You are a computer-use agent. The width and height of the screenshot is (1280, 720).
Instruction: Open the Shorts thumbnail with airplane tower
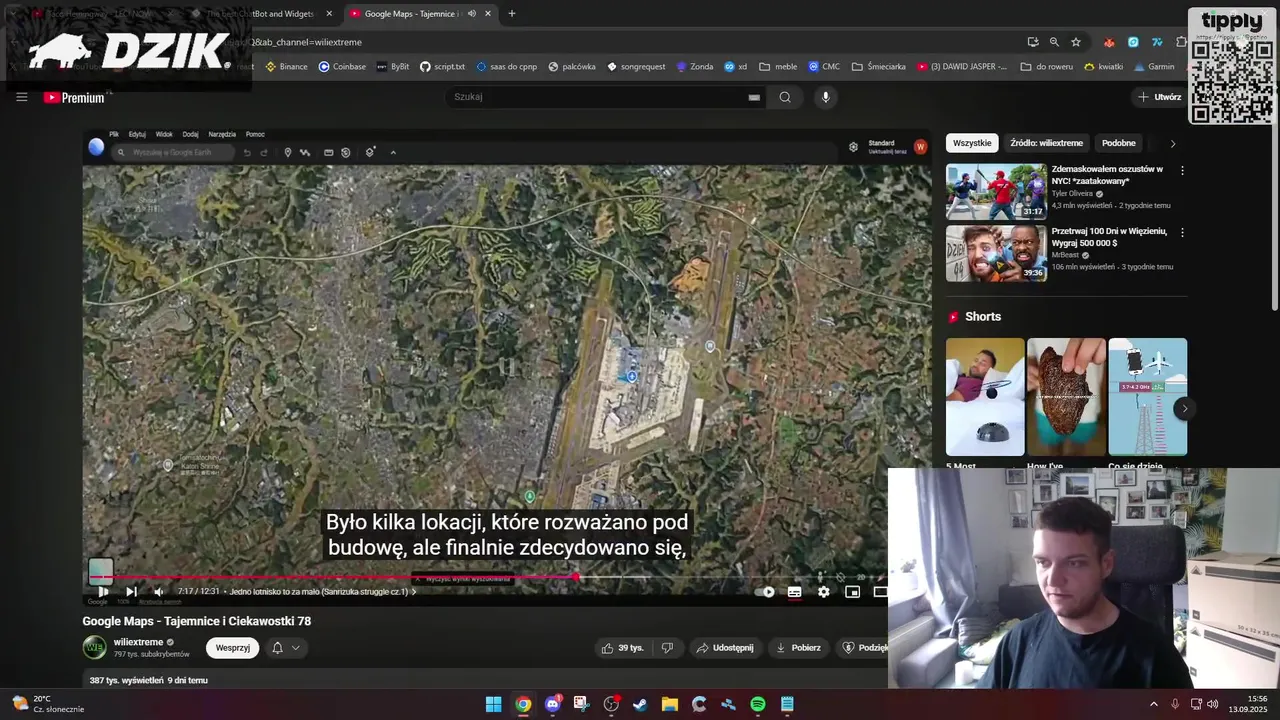pyautogui.click(x=1148, y=397)
